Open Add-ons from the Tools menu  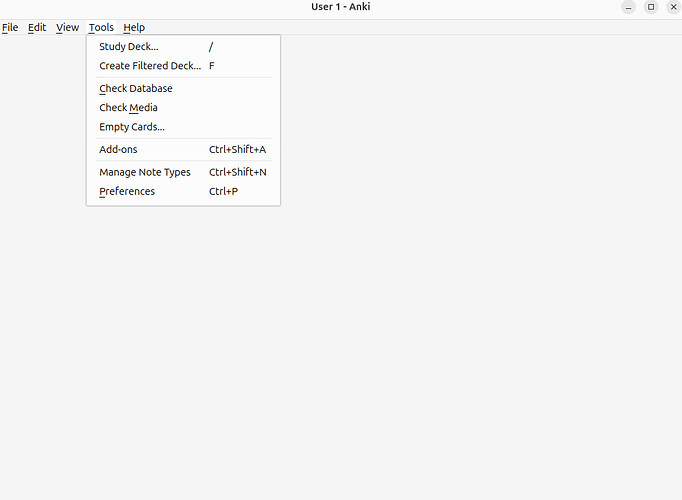coord(183,149)
